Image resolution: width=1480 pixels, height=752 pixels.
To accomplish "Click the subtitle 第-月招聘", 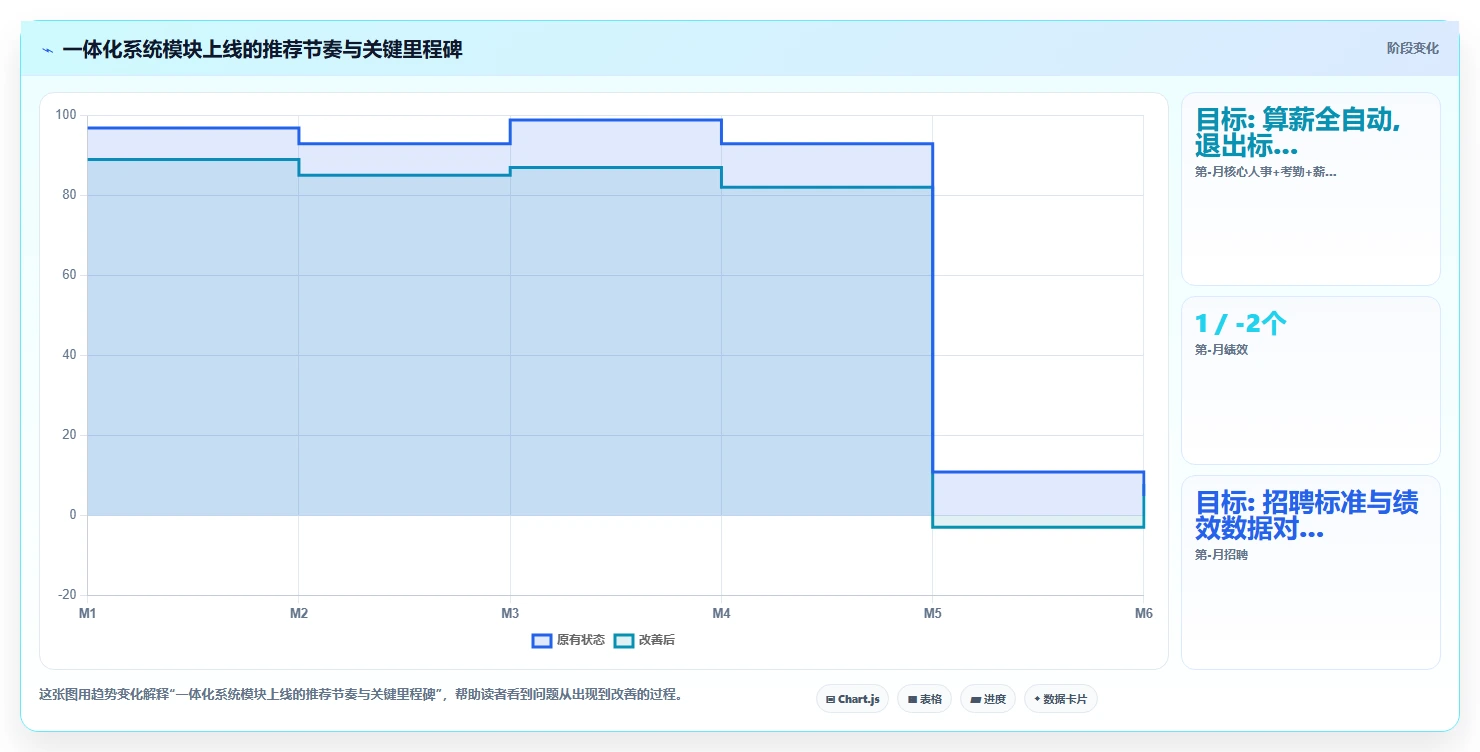I will pos(1221,554).
